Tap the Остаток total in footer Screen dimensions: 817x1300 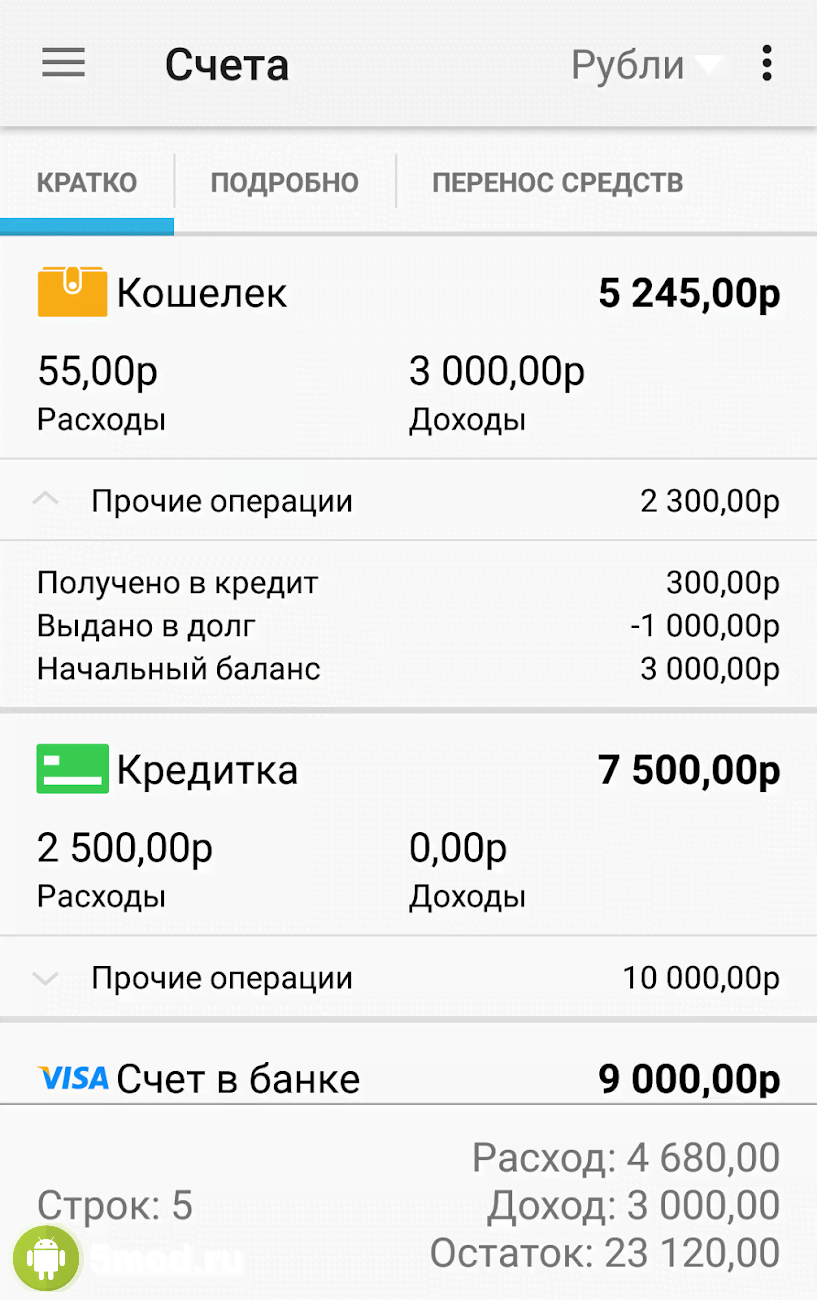(604, 1252)
